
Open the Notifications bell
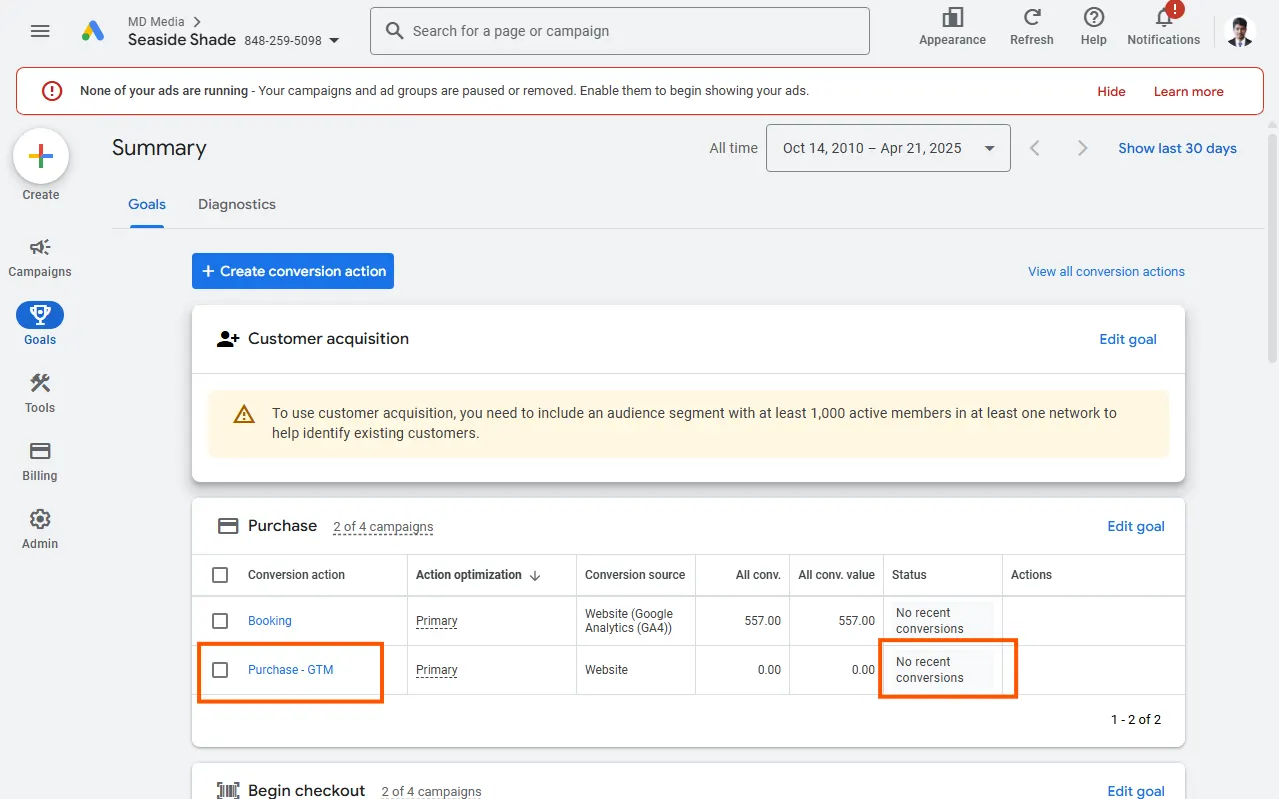[x=1164, y=16]
